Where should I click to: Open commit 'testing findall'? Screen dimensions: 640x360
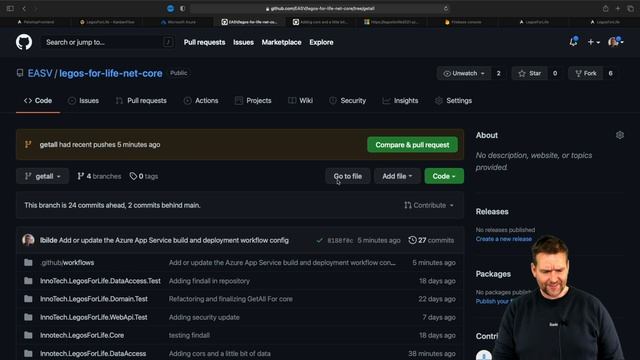[x=189, y=336]
